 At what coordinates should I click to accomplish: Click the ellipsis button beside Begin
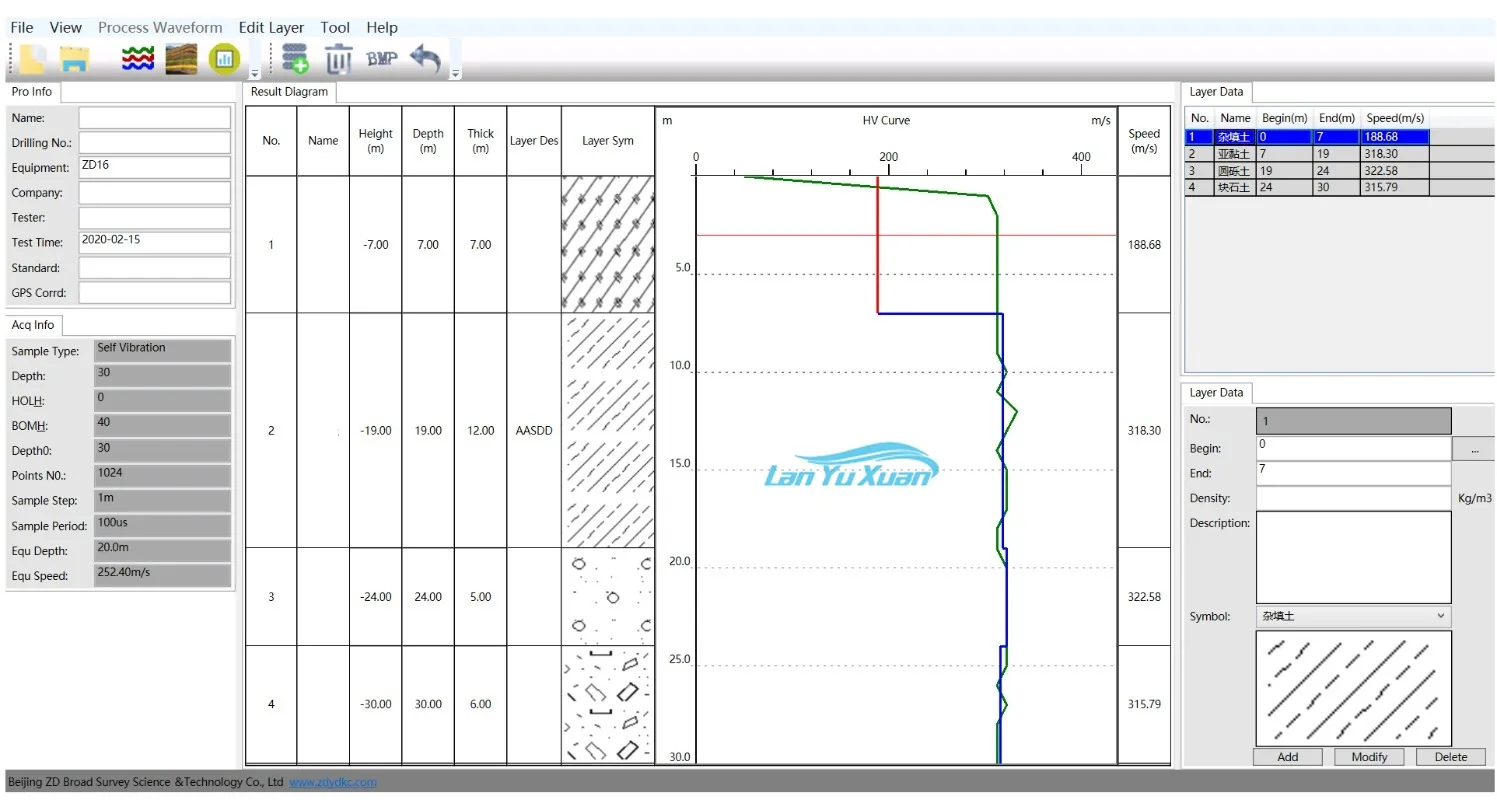[1475, 449]
